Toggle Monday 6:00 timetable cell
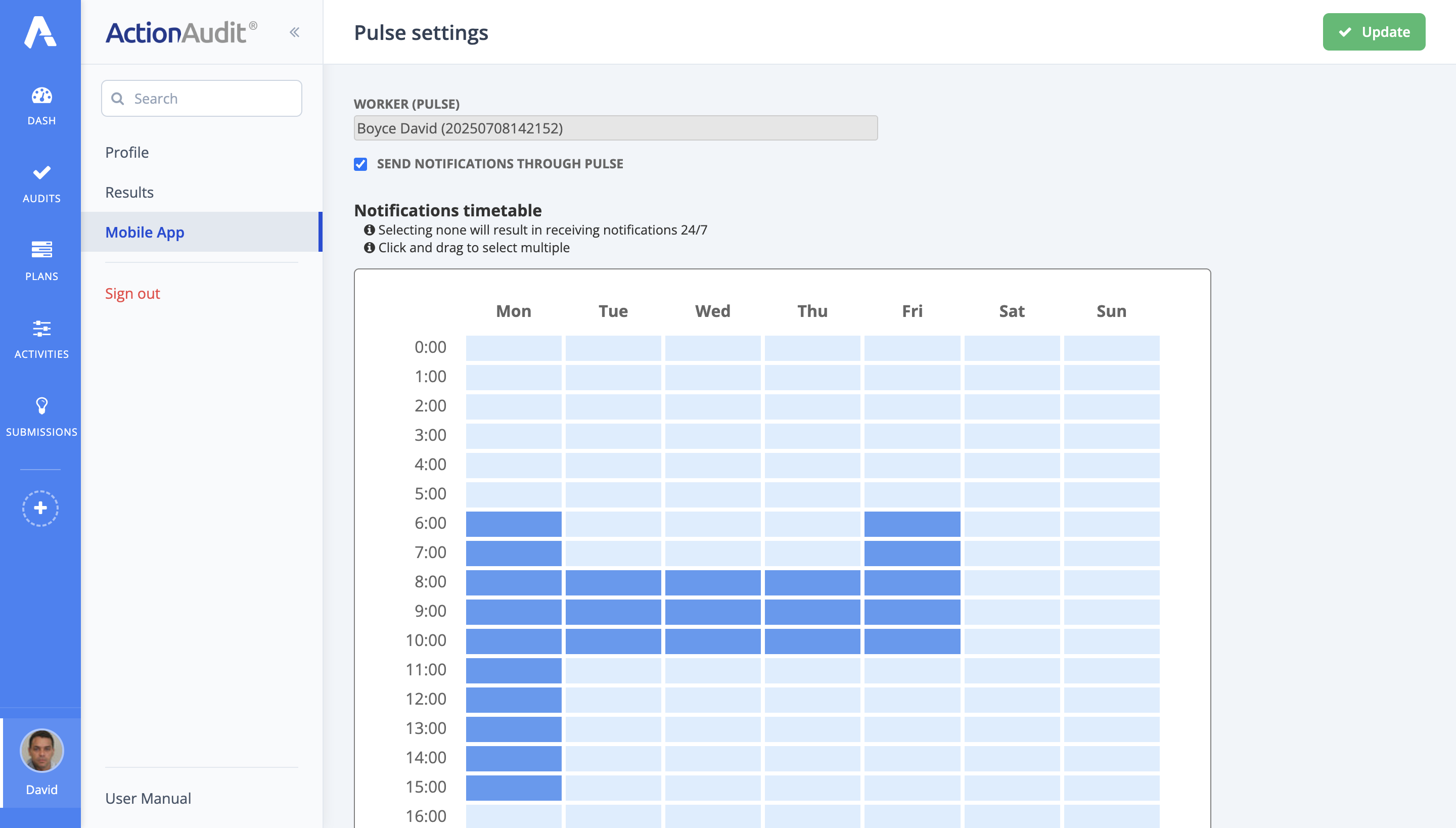Viewport: 1456px width, 828px height. tap(513, 524)
